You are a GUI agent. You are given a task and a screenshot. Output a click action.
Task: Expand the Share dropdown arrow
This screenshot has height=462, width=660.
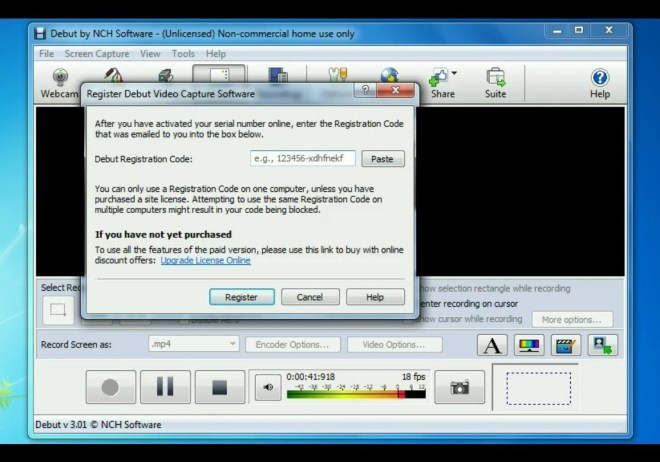pos(454,73)
